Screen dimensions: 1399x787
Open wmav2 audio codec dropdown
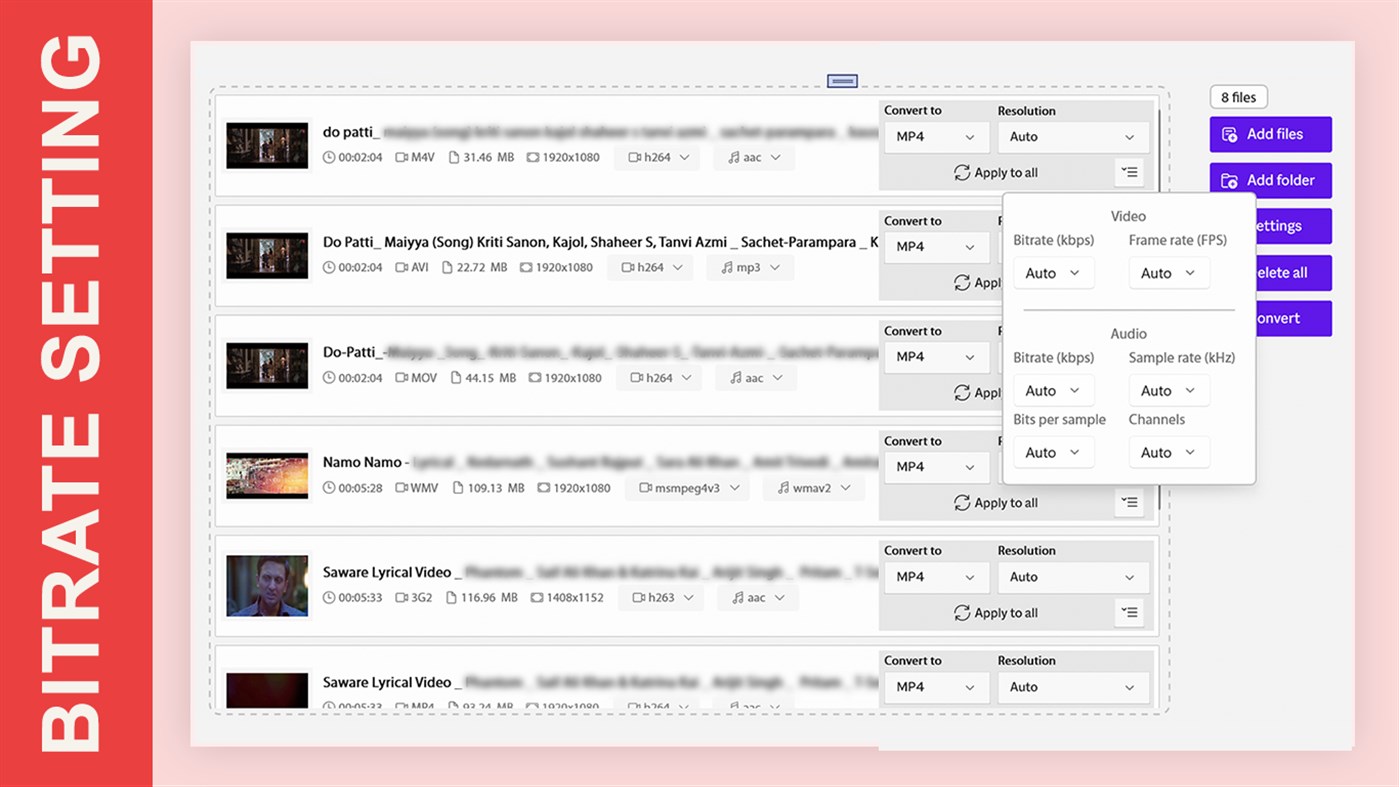(x=814, y=488)
